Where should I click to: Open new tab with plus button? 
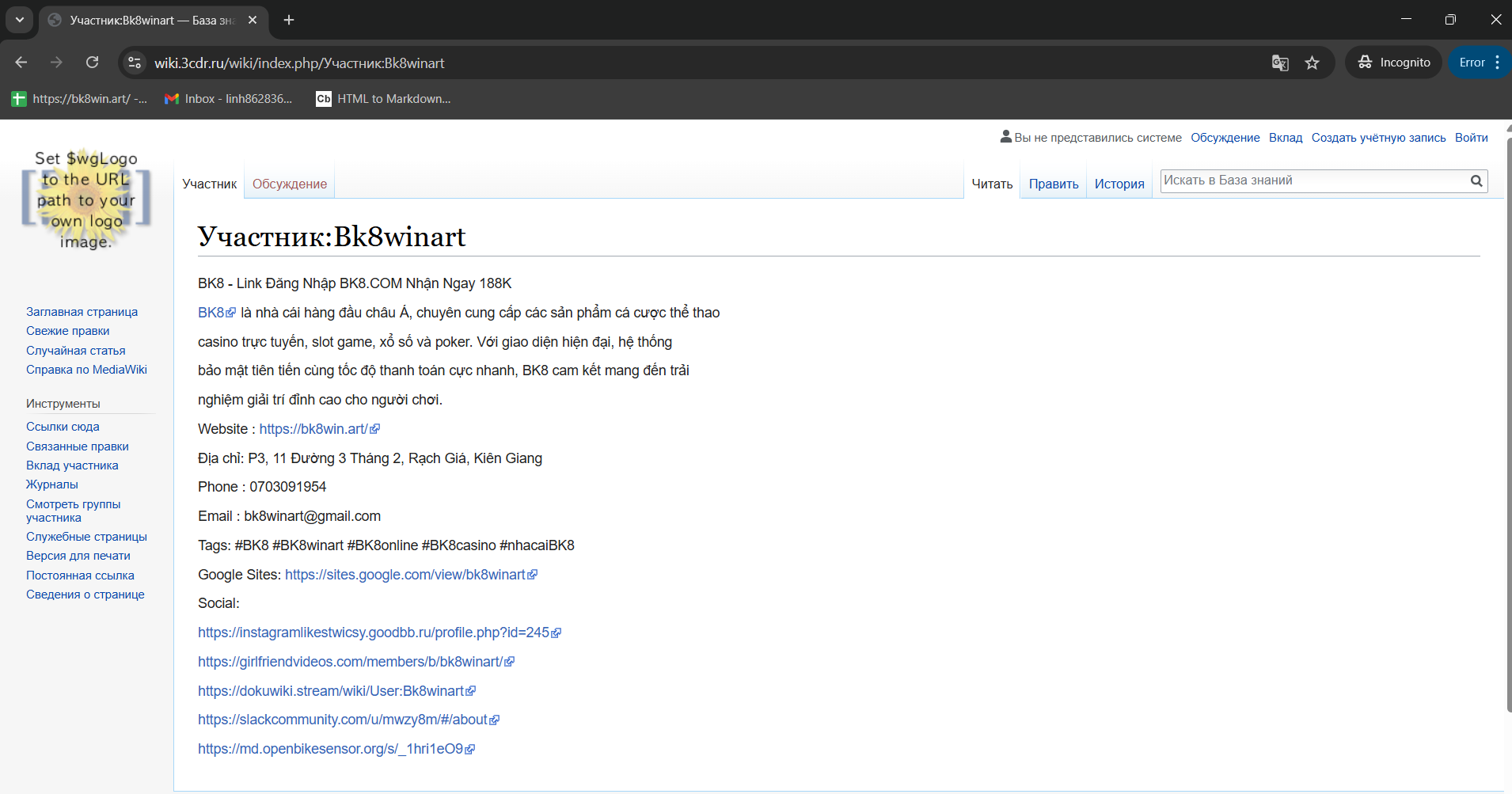coord(289,20)
